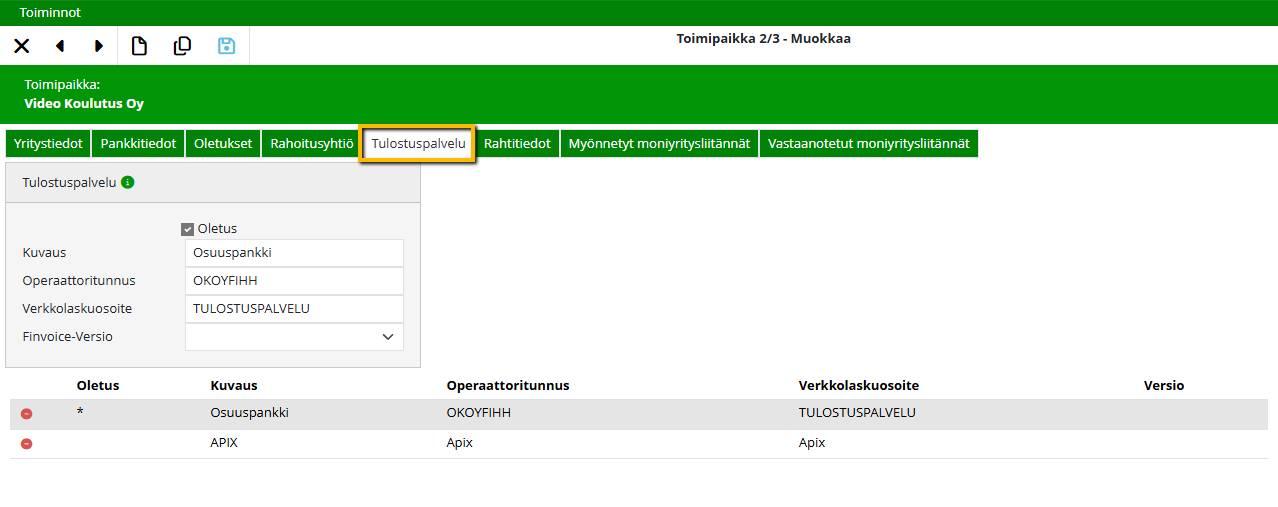Select the Rahoitusyhtiö tab
The width and height of the screenshot is (1278, 507).
click(311, 144)
